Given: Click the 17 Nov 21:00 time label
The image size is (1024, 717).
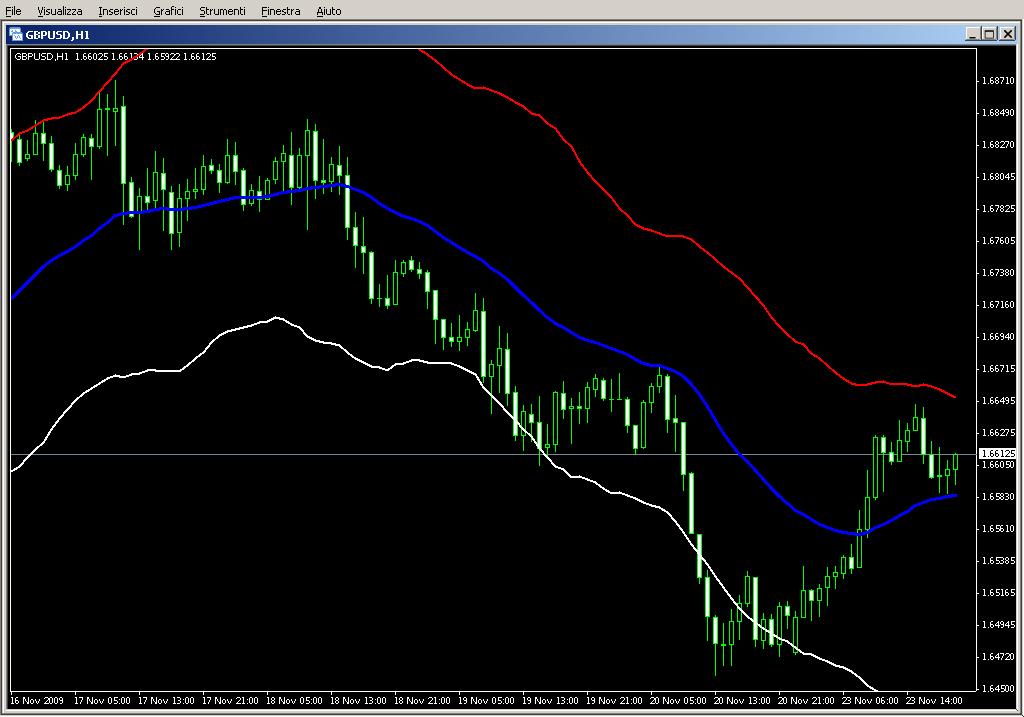Looking at the screenshot, I should 230,701.
